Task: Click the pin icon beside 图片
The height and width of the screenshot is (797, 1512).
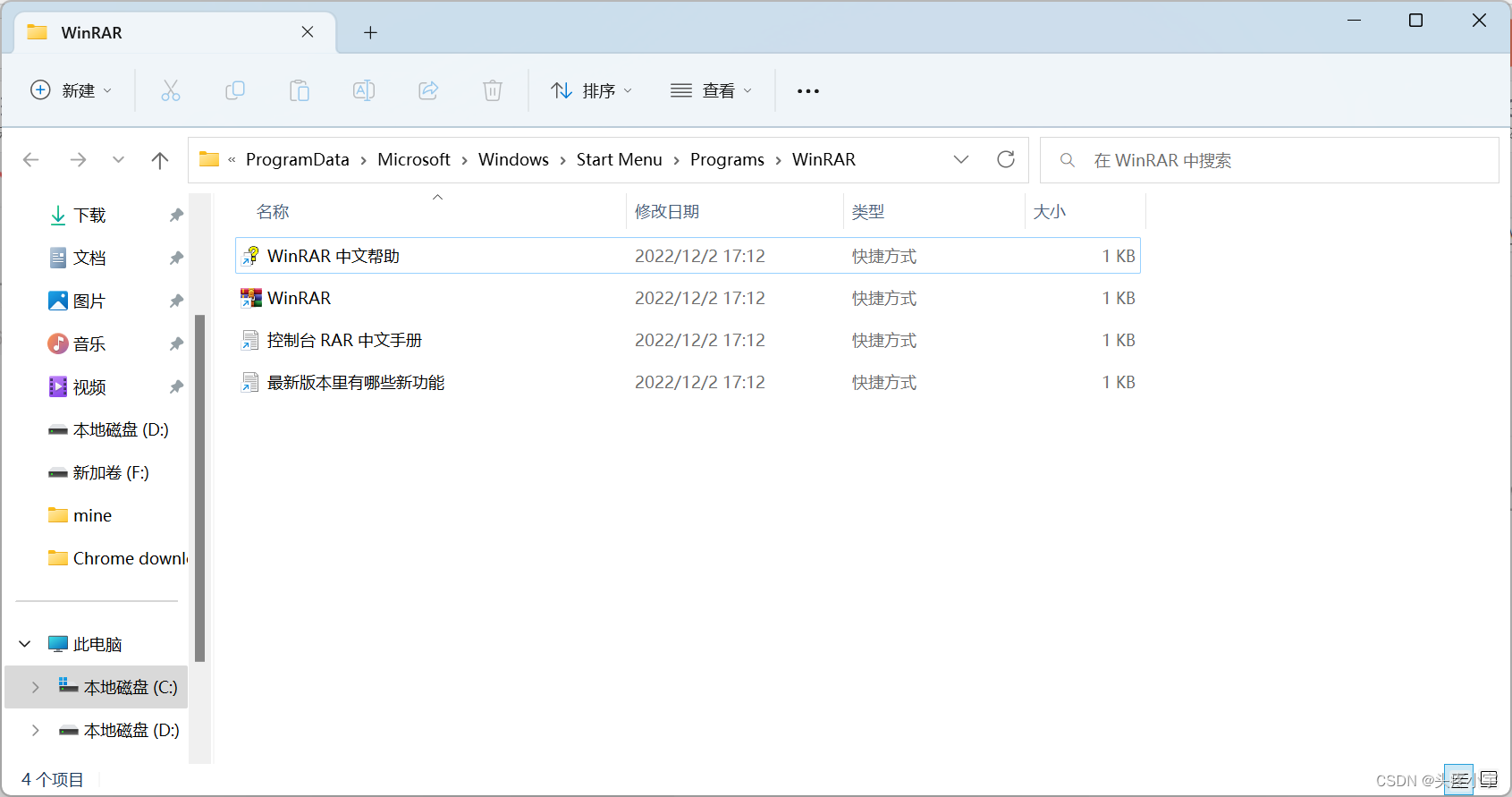Action: pos(176,301)
